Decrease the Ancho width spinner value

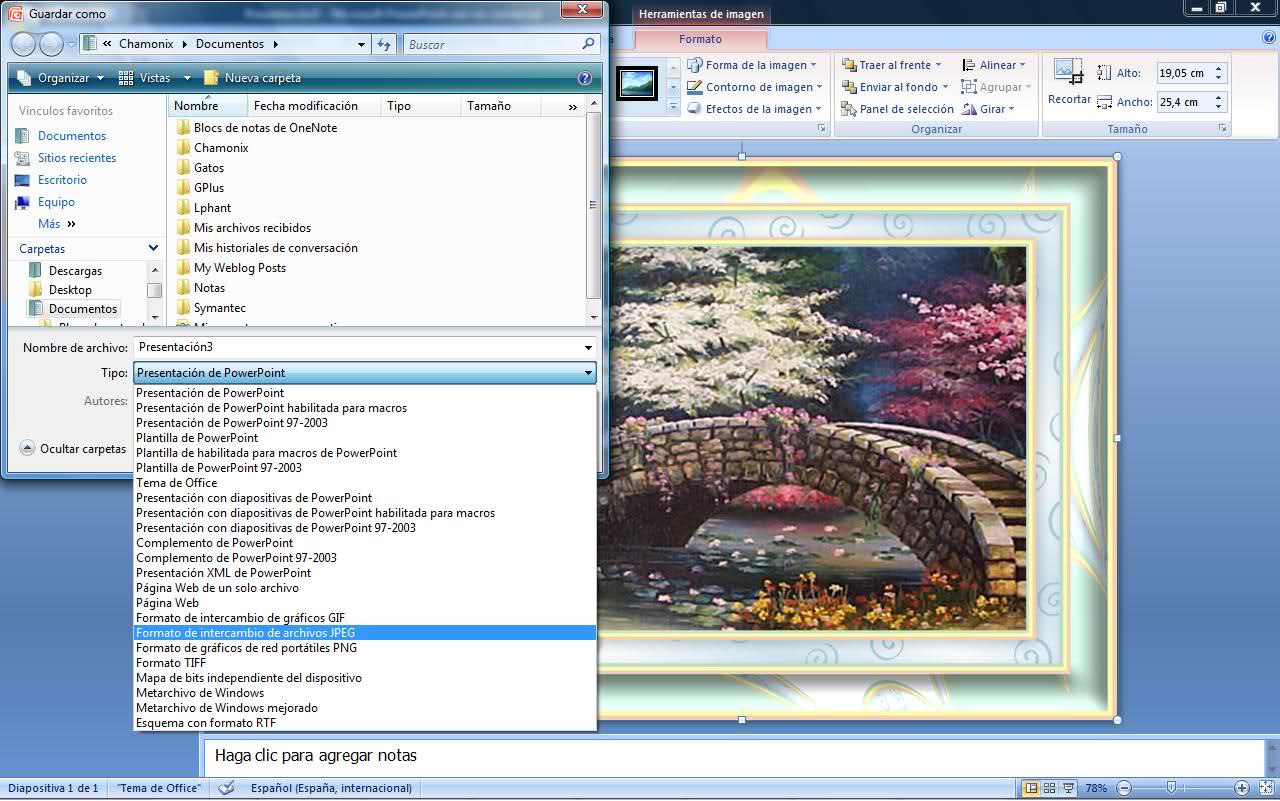(x=1218, y=106)
